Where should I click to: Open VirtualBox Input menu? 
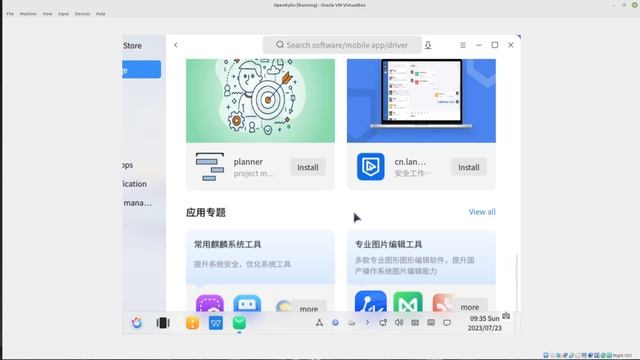63,14
